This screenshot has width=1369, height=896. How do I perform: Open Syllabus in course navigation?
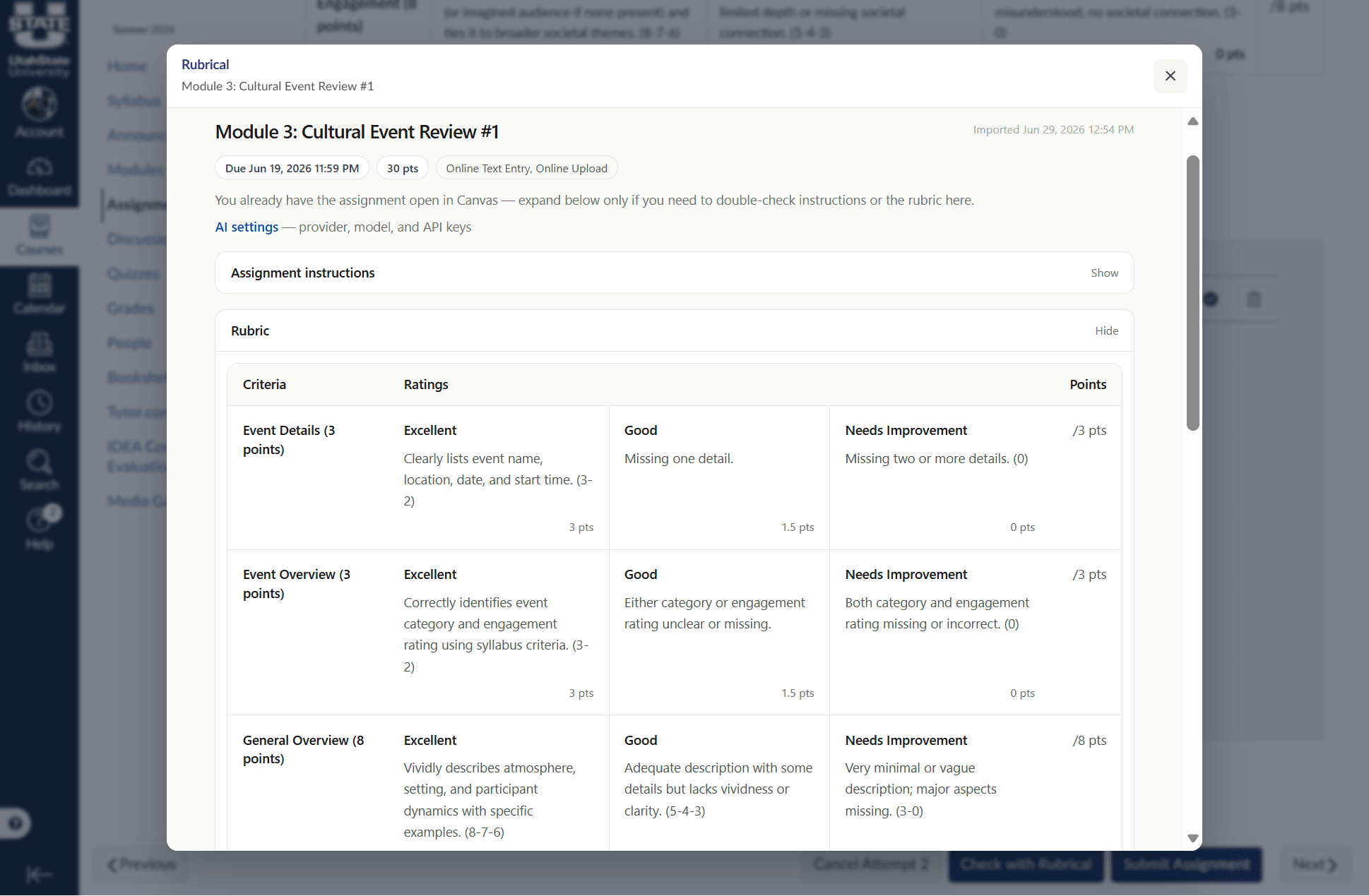coord(134,101)
